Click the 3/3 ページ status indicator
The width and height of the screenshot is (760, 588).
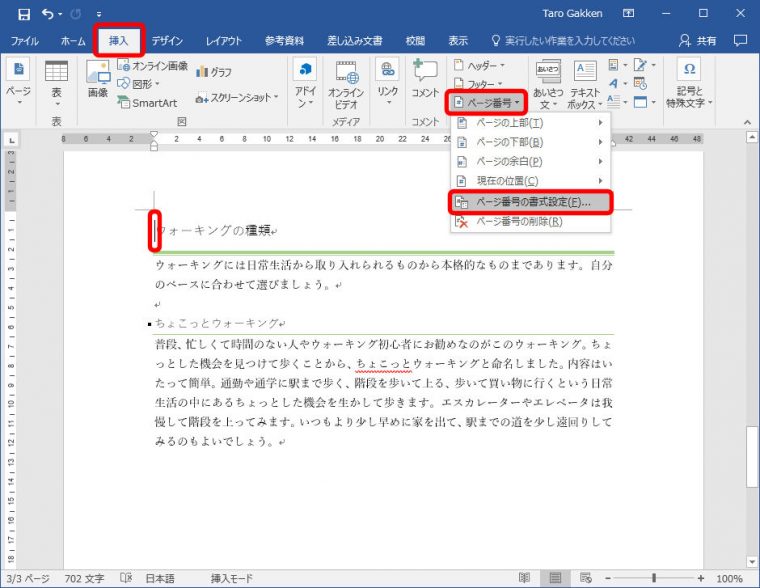click(x=28, y=578)
